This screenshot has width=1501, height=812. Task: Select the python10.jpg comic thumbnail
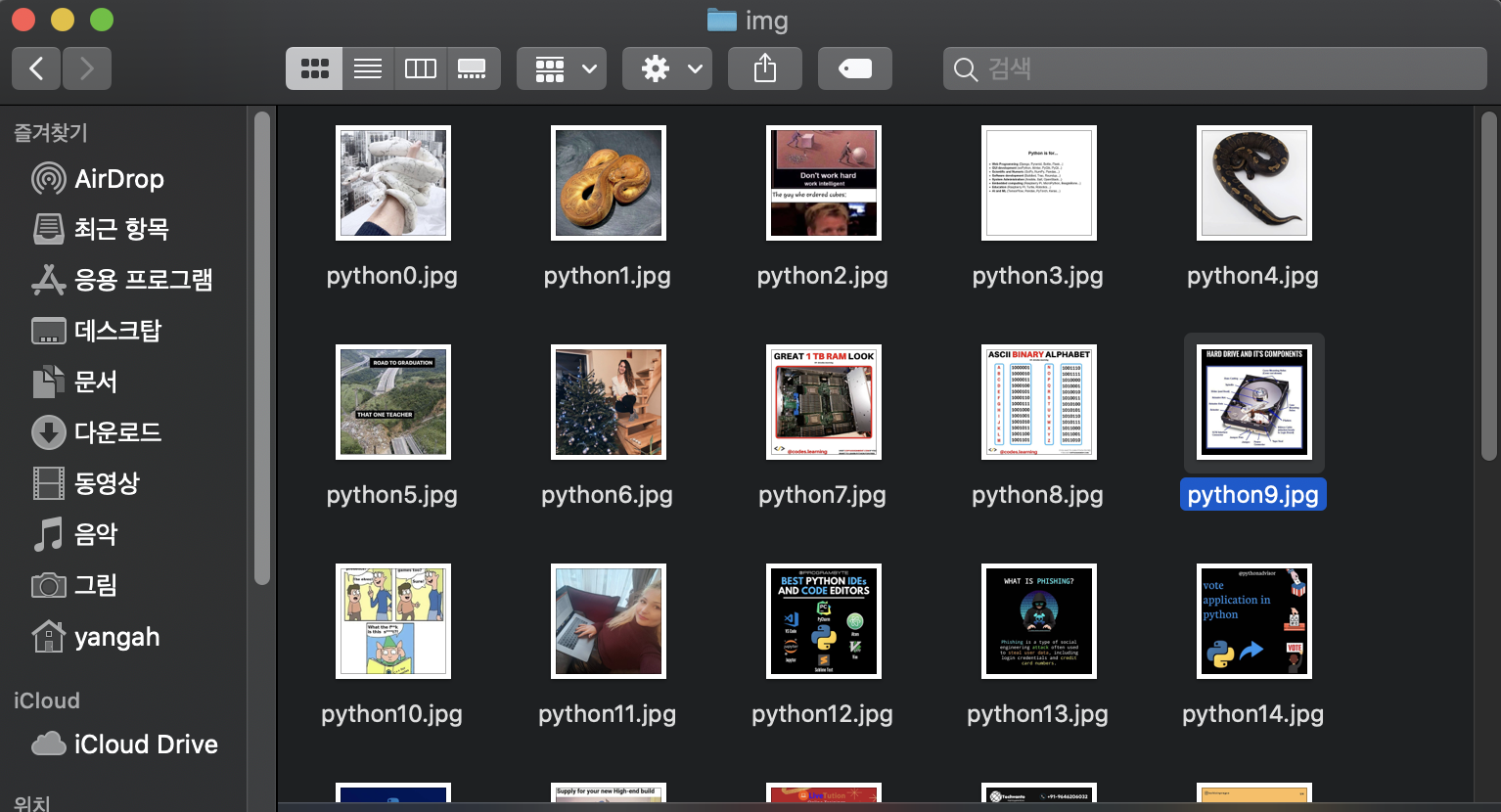(x=393, y=621)
